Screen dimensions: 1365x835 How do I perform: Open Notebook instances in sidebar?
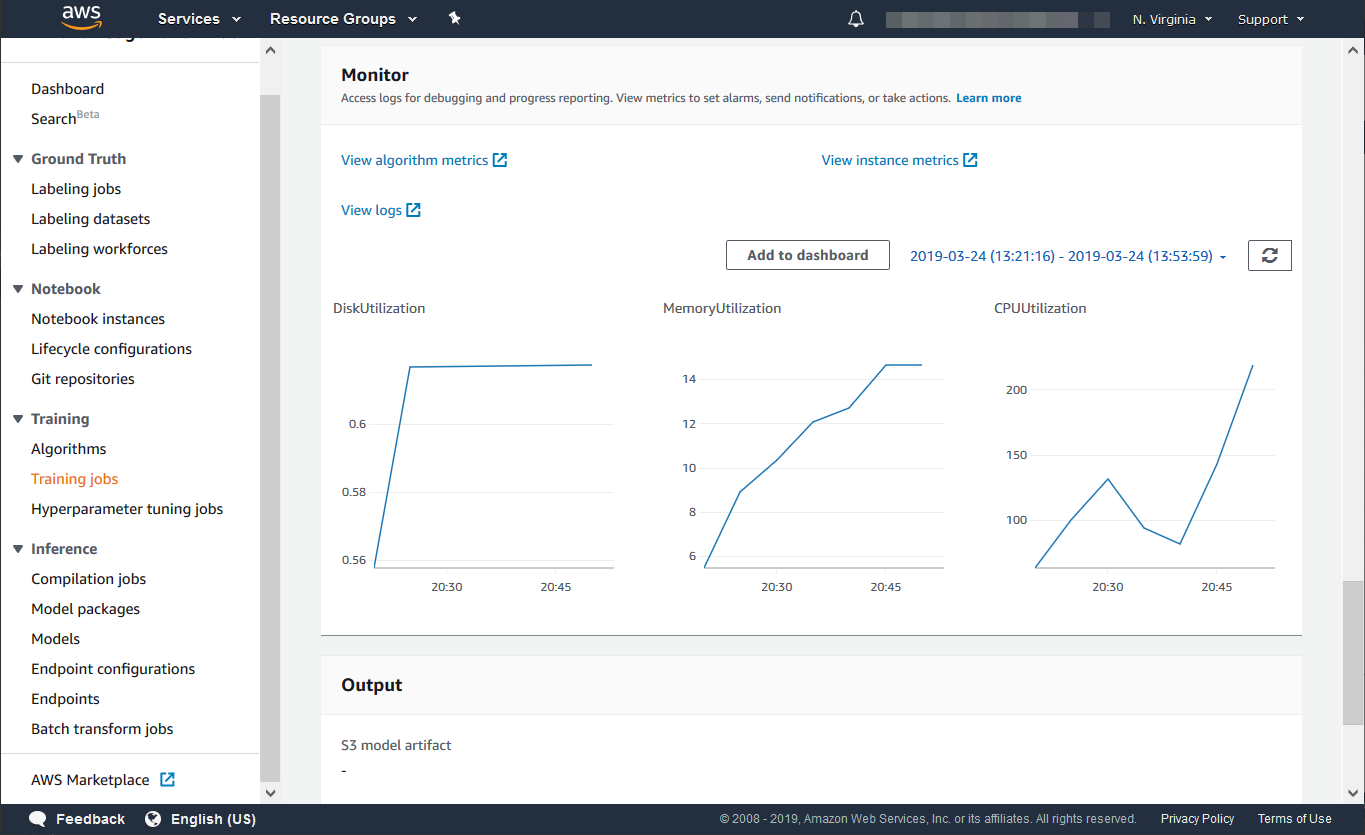click(x=98, y=319)
